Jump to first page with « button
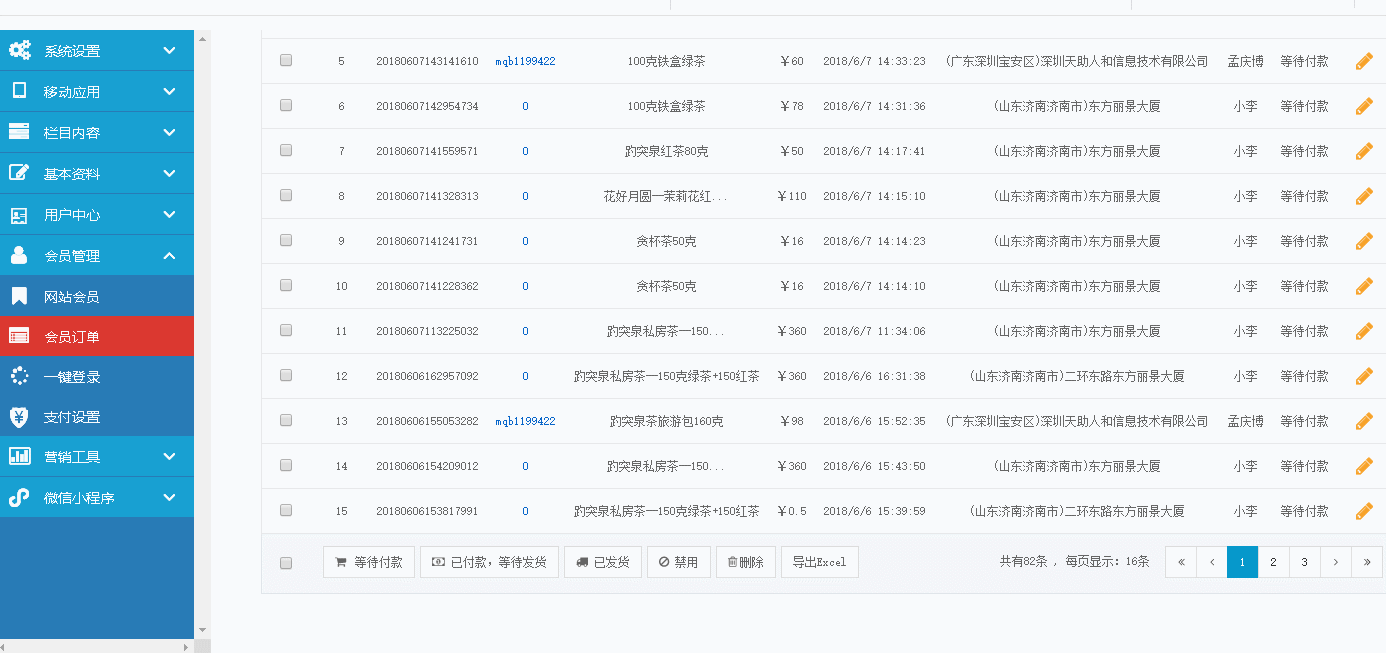Image resolution: width=1386 pixels, height=653 pixels. (1181, 562)
